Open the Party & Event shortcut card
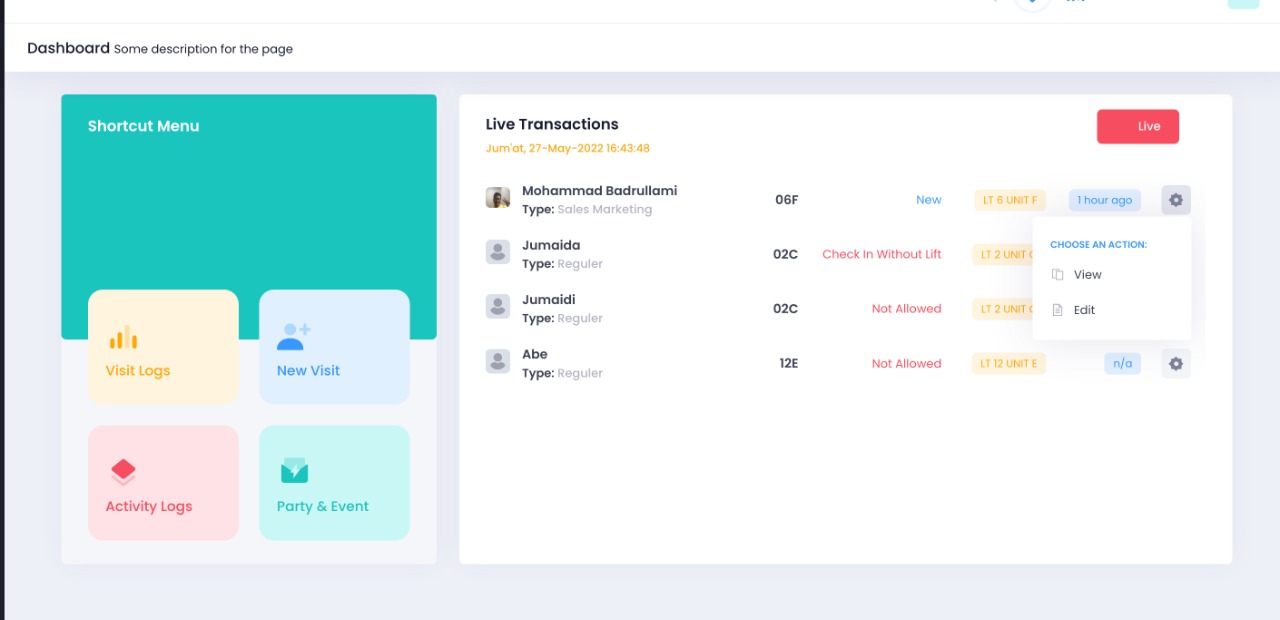Image resolution: width=1280 pixels, height=620 pixels. coord(334,483)
